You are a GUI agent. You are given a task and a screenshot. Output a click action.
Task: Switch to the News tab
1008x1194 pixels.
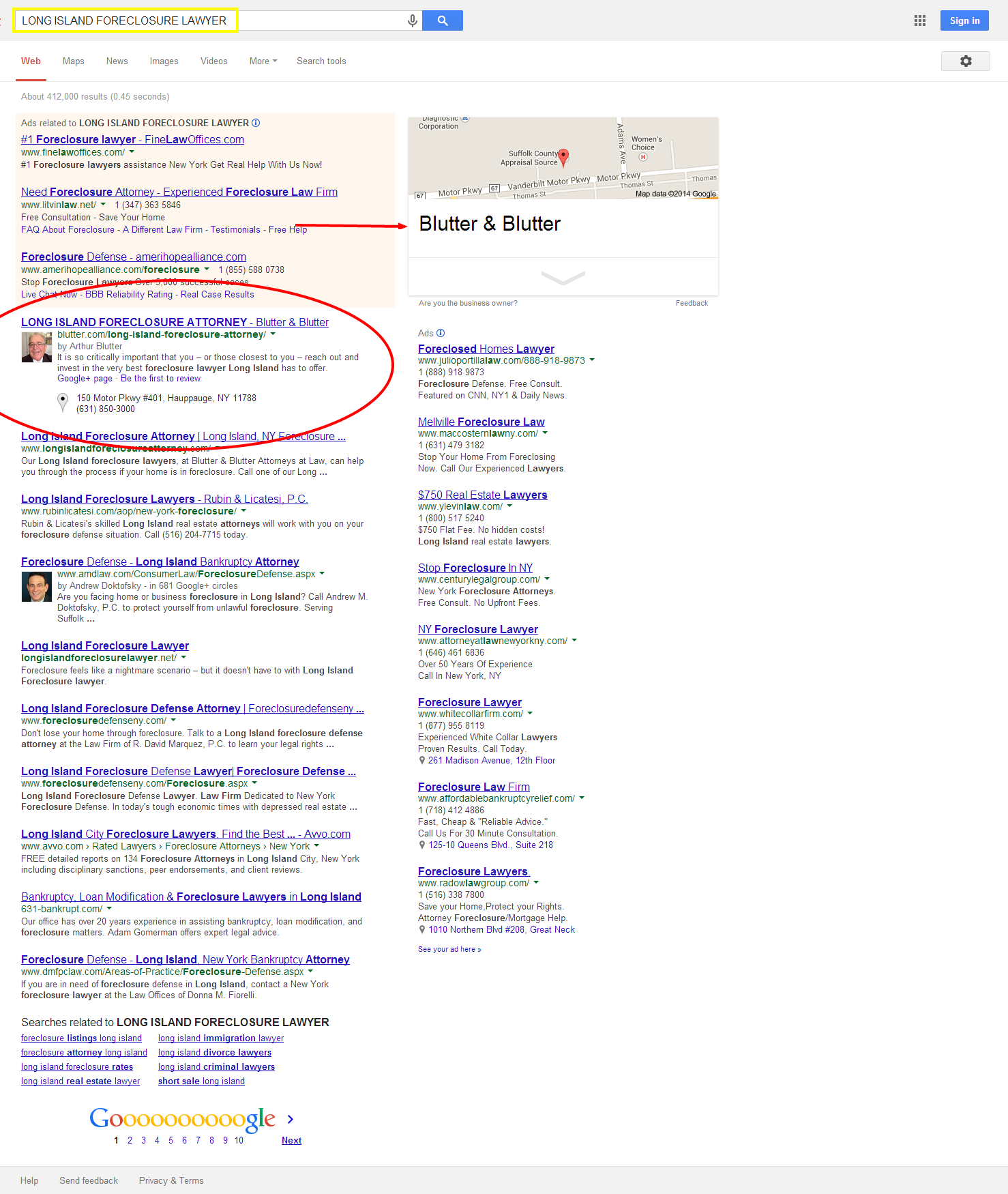click(x=117, y=61)
